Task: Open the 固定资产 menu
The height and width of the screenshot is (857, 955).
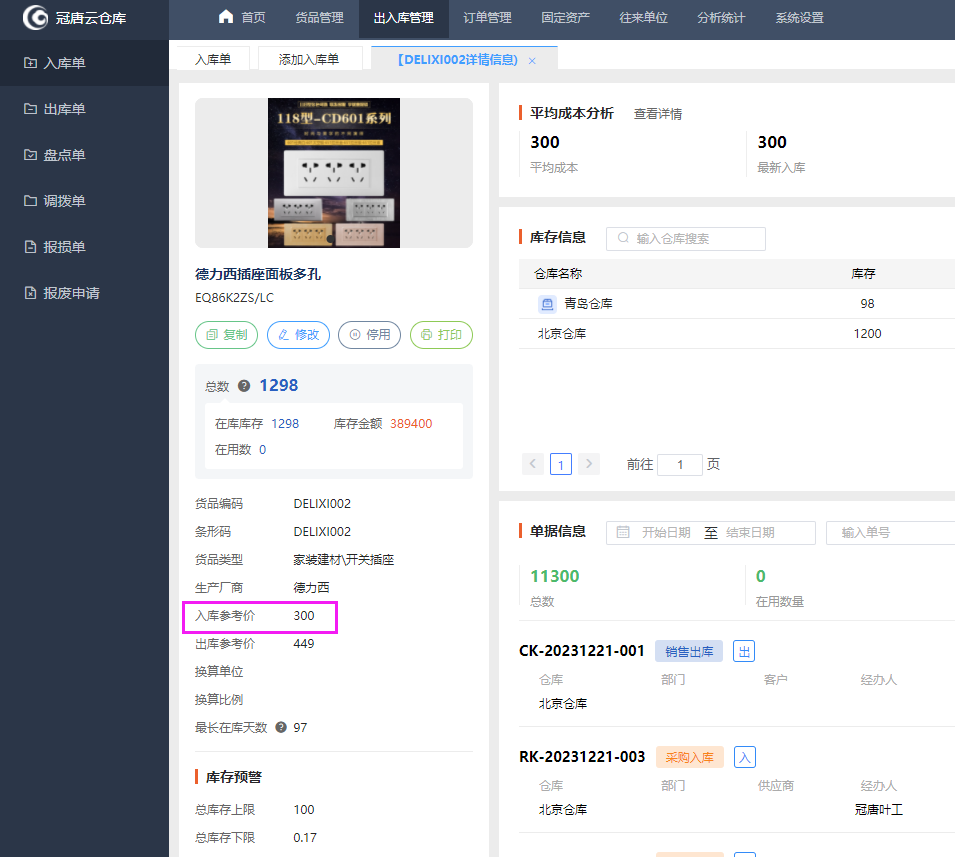Action: pyautogui.click(x=565, y=18)
